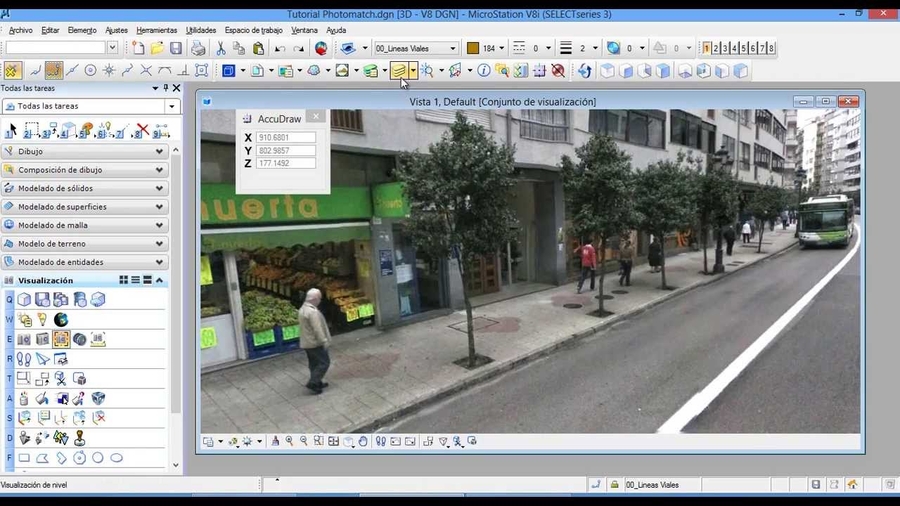Click the AccuDraw X coordinate field
This screenshot has height=506, width=900.
[285, 137]
